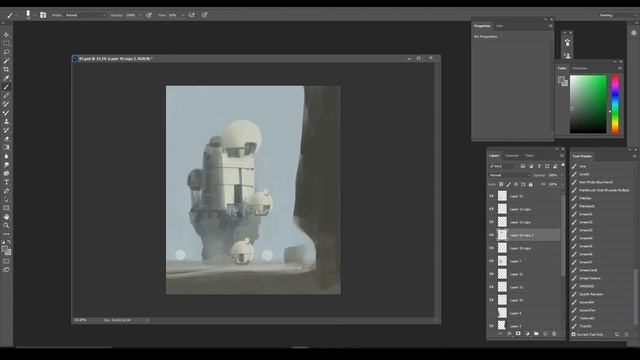Select the Blur tool
Viewport: 640px width, 360px height.
[6, 156]
